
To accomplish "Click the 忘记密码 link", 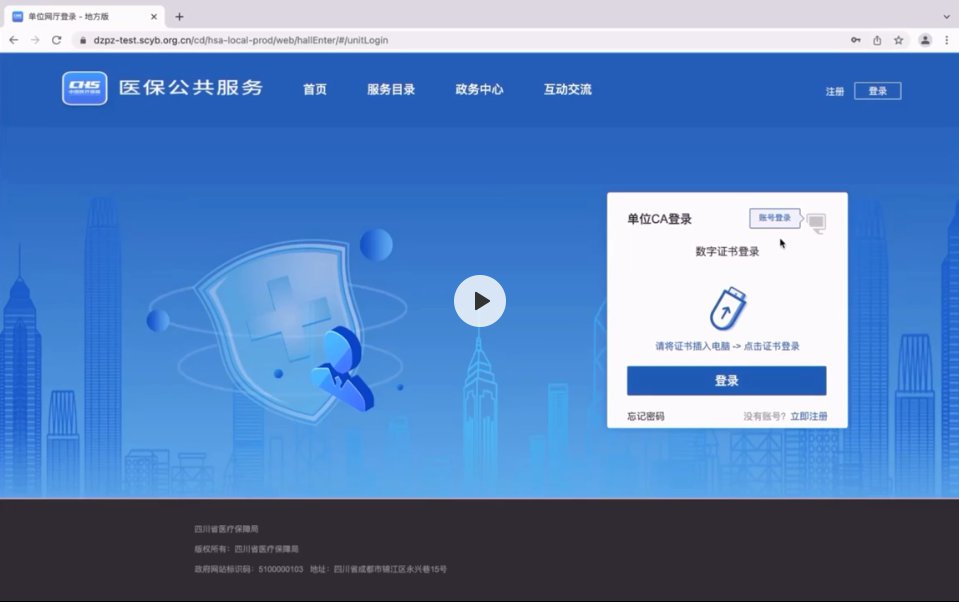I will click(645, 416).
